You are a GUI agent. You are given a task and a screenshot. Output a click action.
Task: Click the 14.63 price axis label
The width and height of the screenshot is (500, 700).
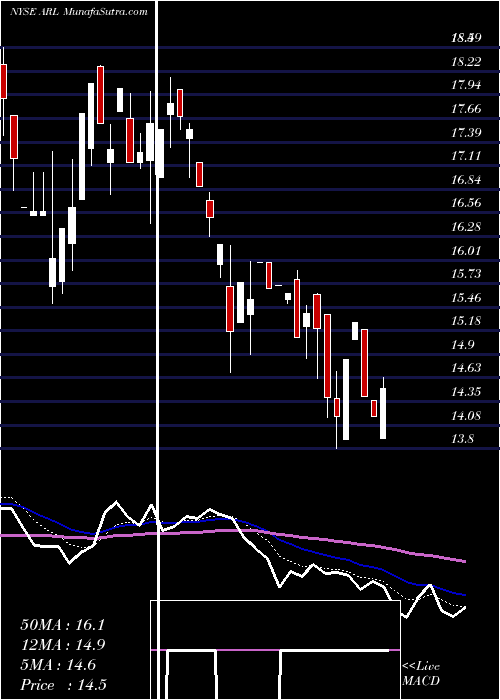(466, 368)
